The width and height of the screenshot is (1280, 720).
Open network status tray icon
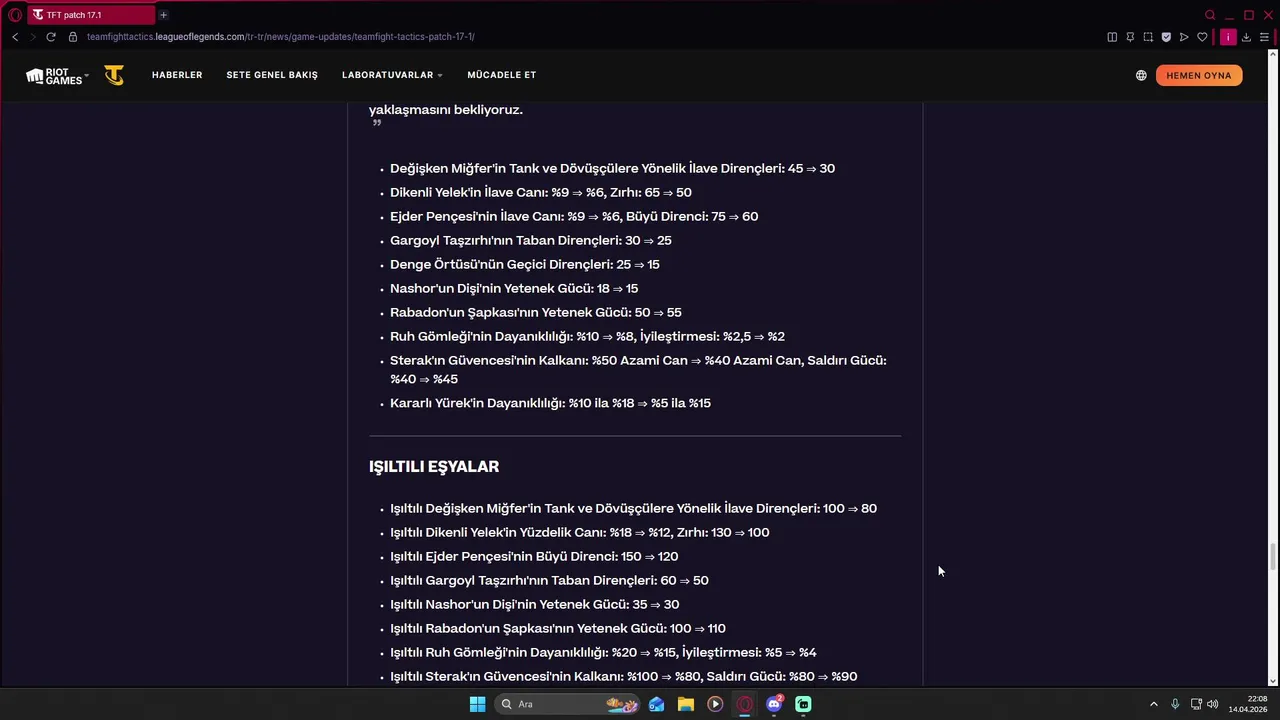1196,704
